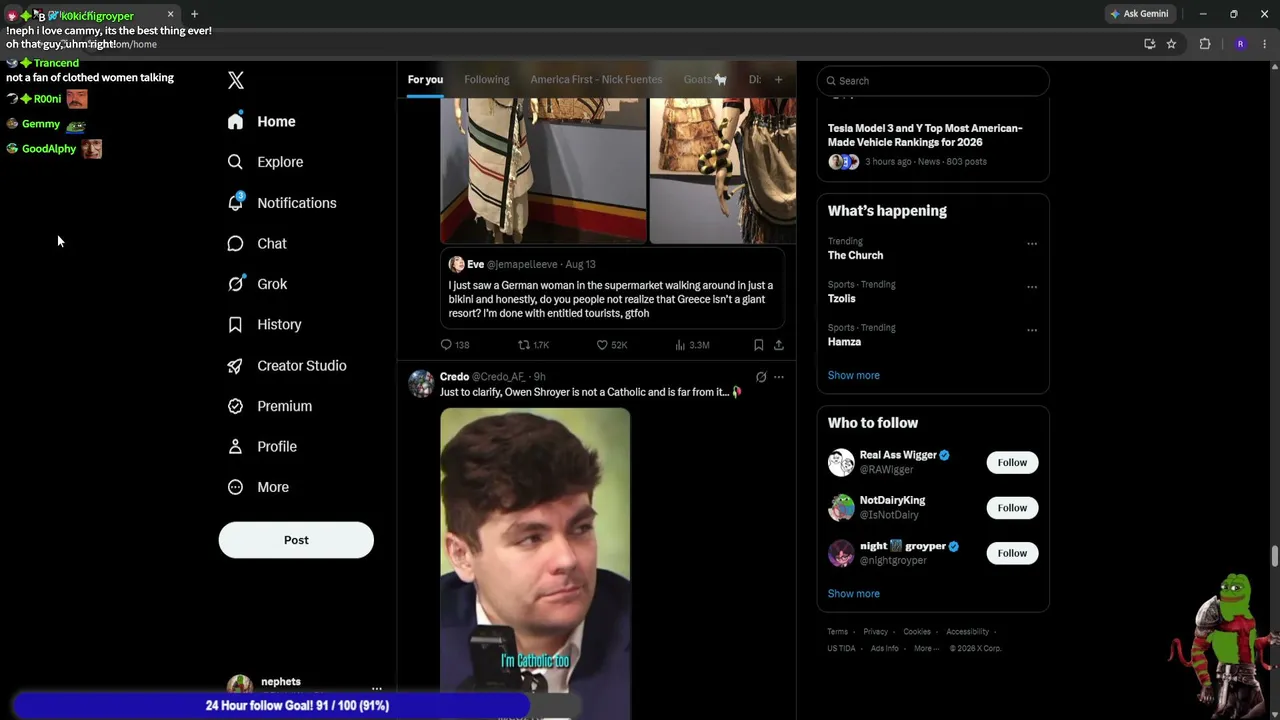Go to Profile in the sidebar

click(262, 447)
